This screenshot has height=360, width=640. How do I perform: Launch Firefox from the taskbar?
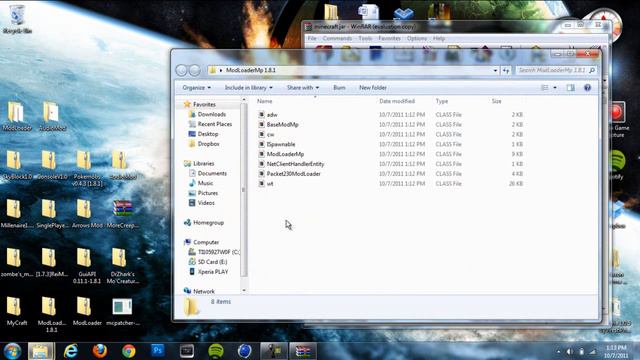tap(99, 351)
